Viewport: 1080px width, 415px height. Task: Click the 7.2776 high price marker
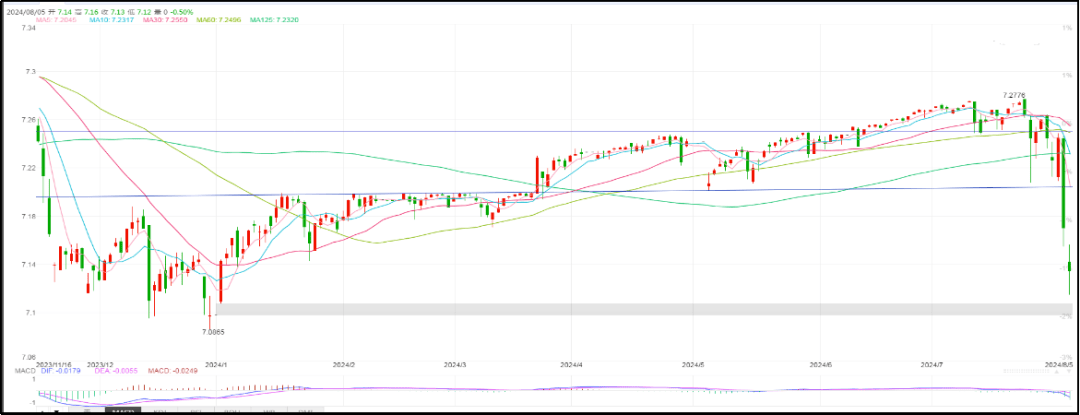[1014, 95]
